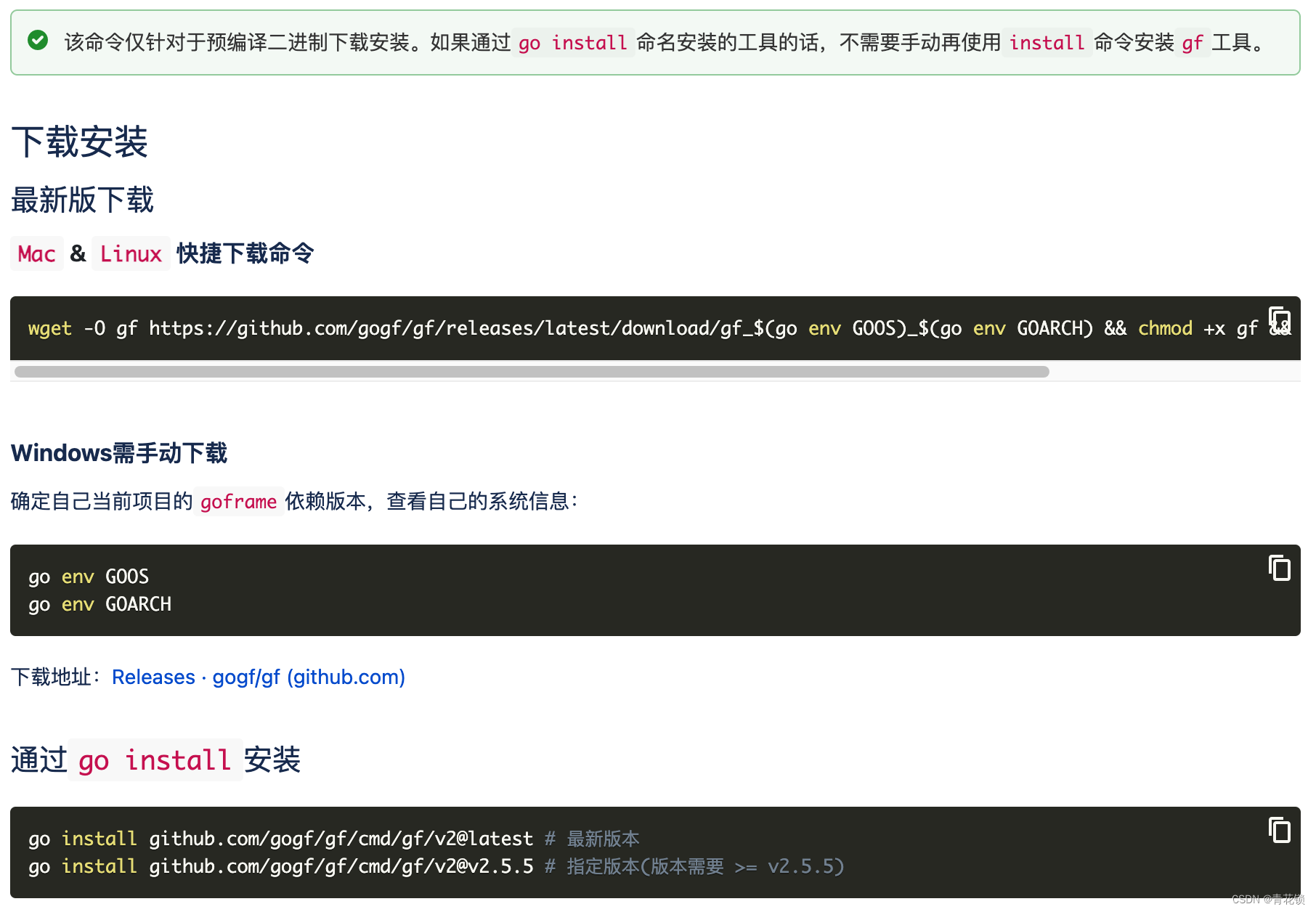Click the 快捷下载命令 text
Image resolution: width=1316 pixels, height=912 pixels.
tap(245, 253)
